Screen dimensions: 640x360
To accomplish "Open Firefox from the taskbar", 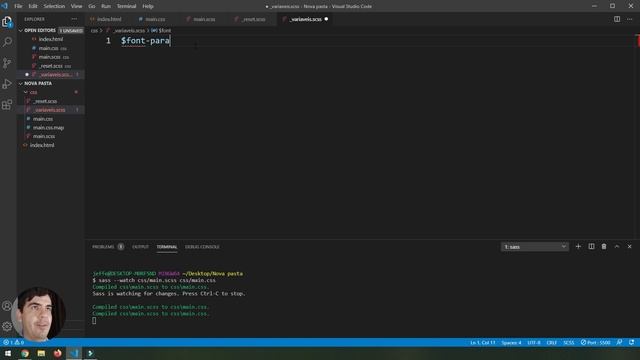I will coord(58,353).
